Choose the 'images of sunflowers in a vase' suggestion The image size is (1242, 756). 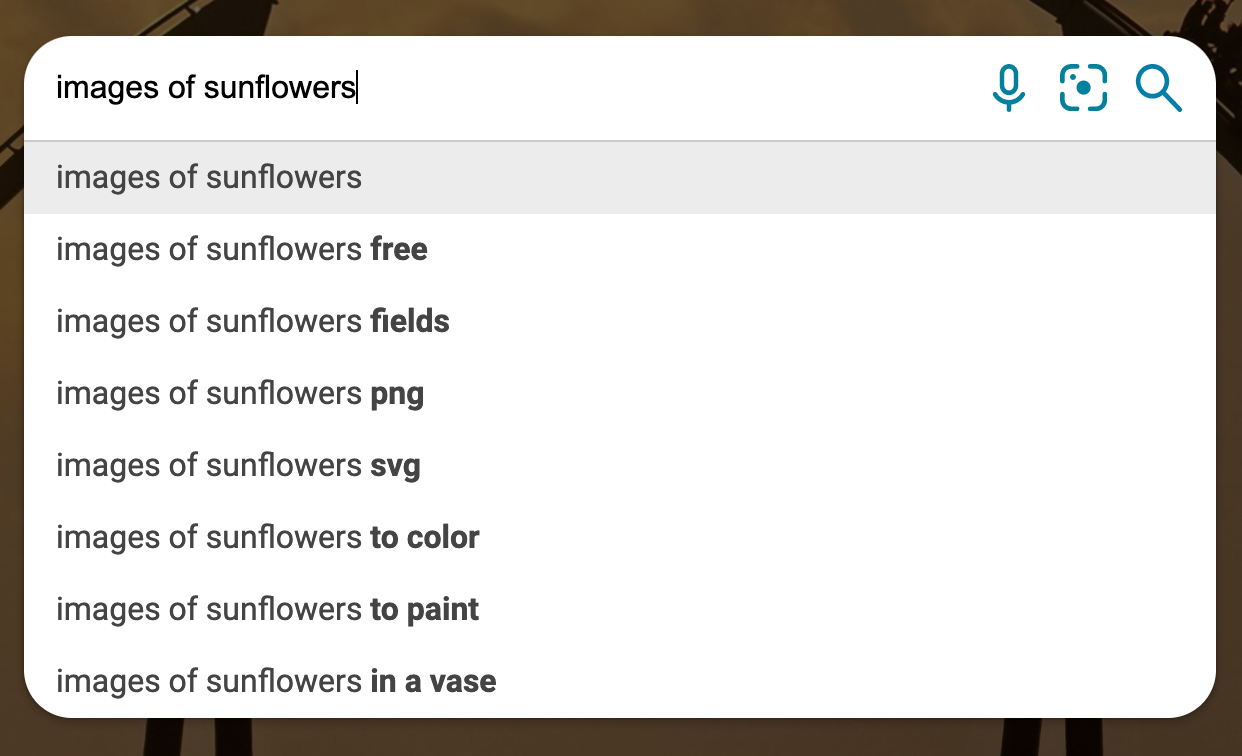[276, 681]
